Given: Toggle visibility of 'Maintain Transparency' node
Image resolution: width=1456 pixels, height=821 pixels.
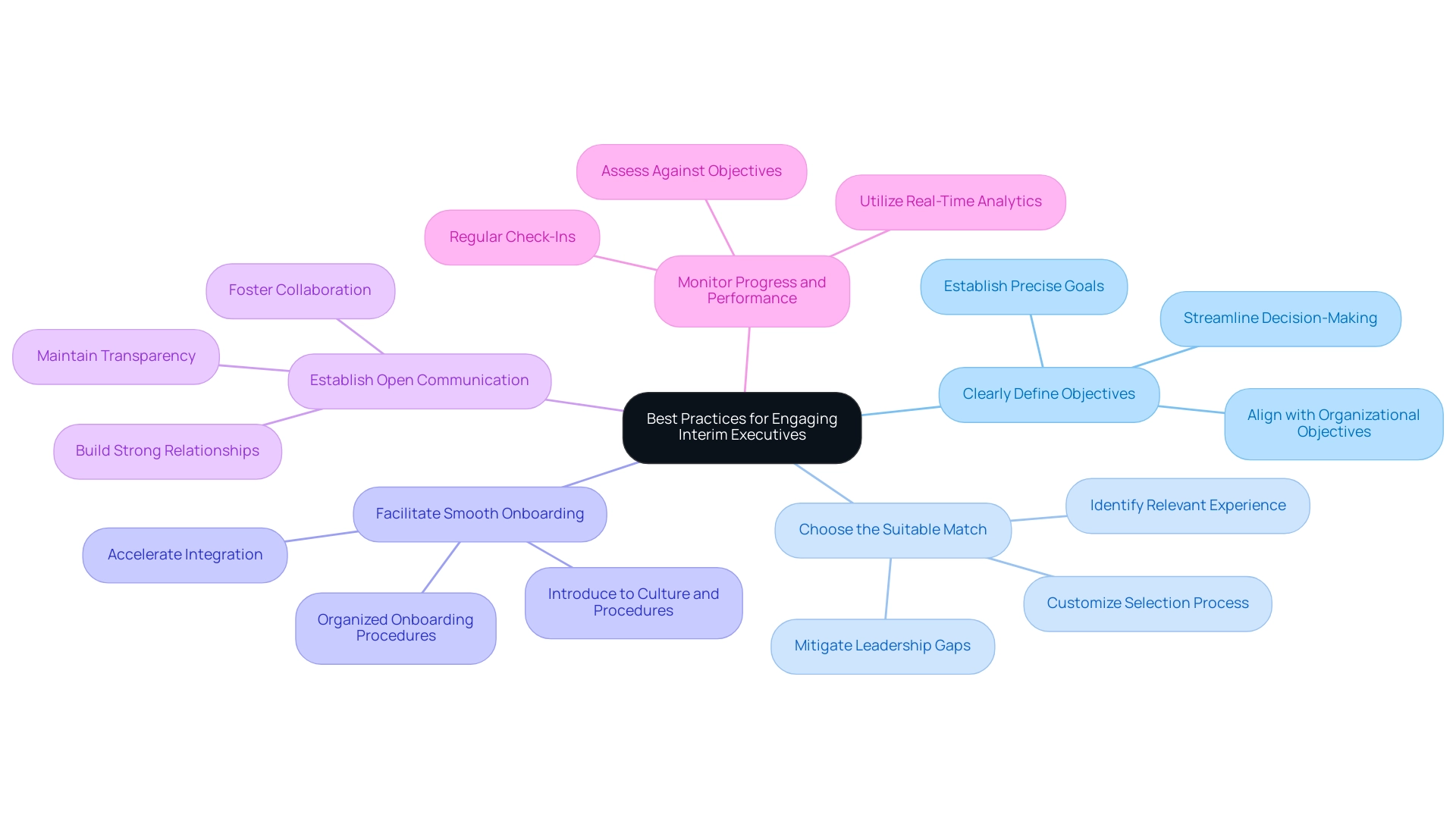Looking at the screenshot, I should [x=113, y=356].
